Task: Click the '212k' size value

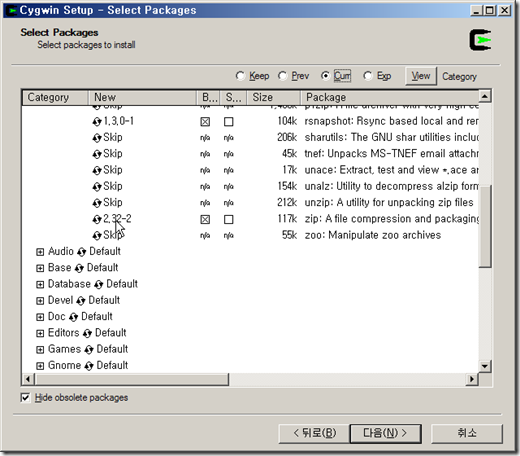Action: coord(287,203)
